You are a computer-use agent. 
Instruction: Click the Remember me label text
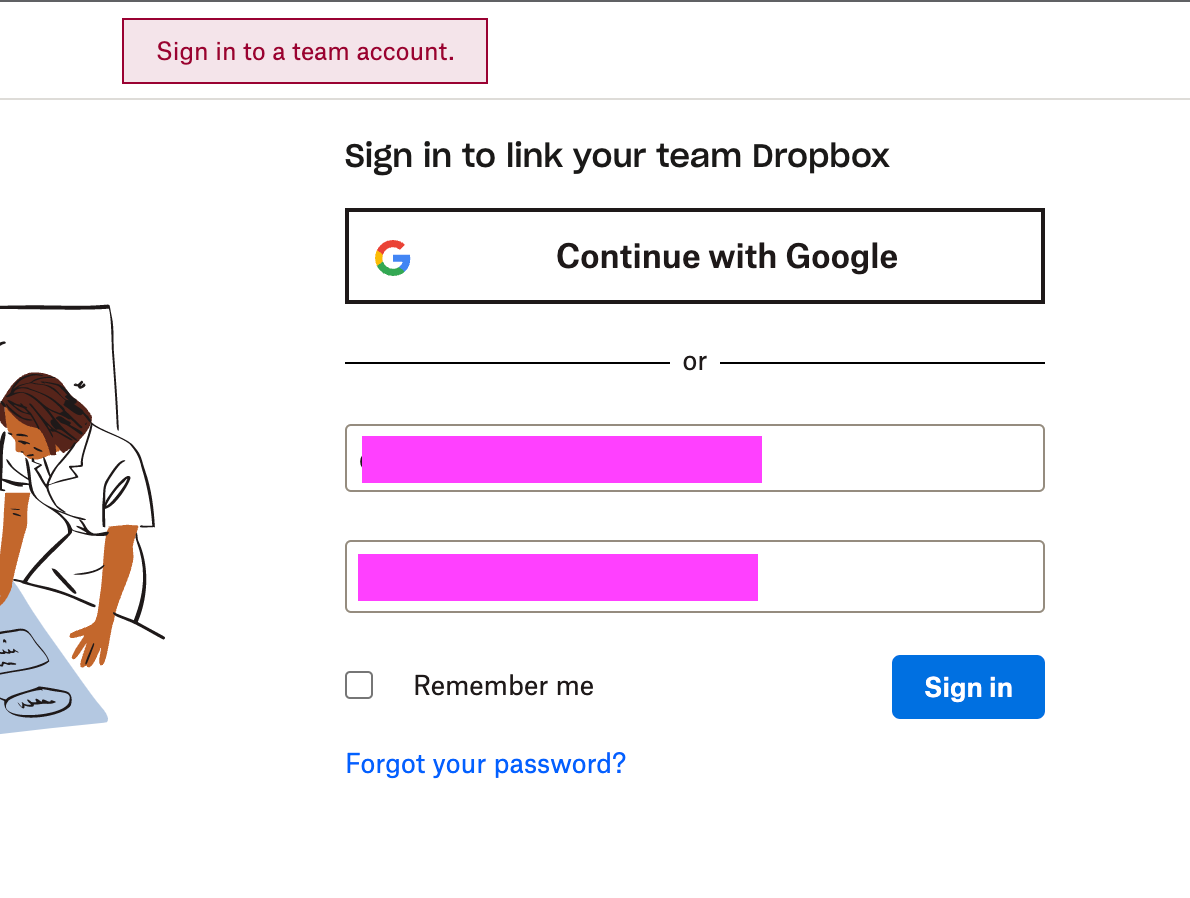(x=503, y=686)
